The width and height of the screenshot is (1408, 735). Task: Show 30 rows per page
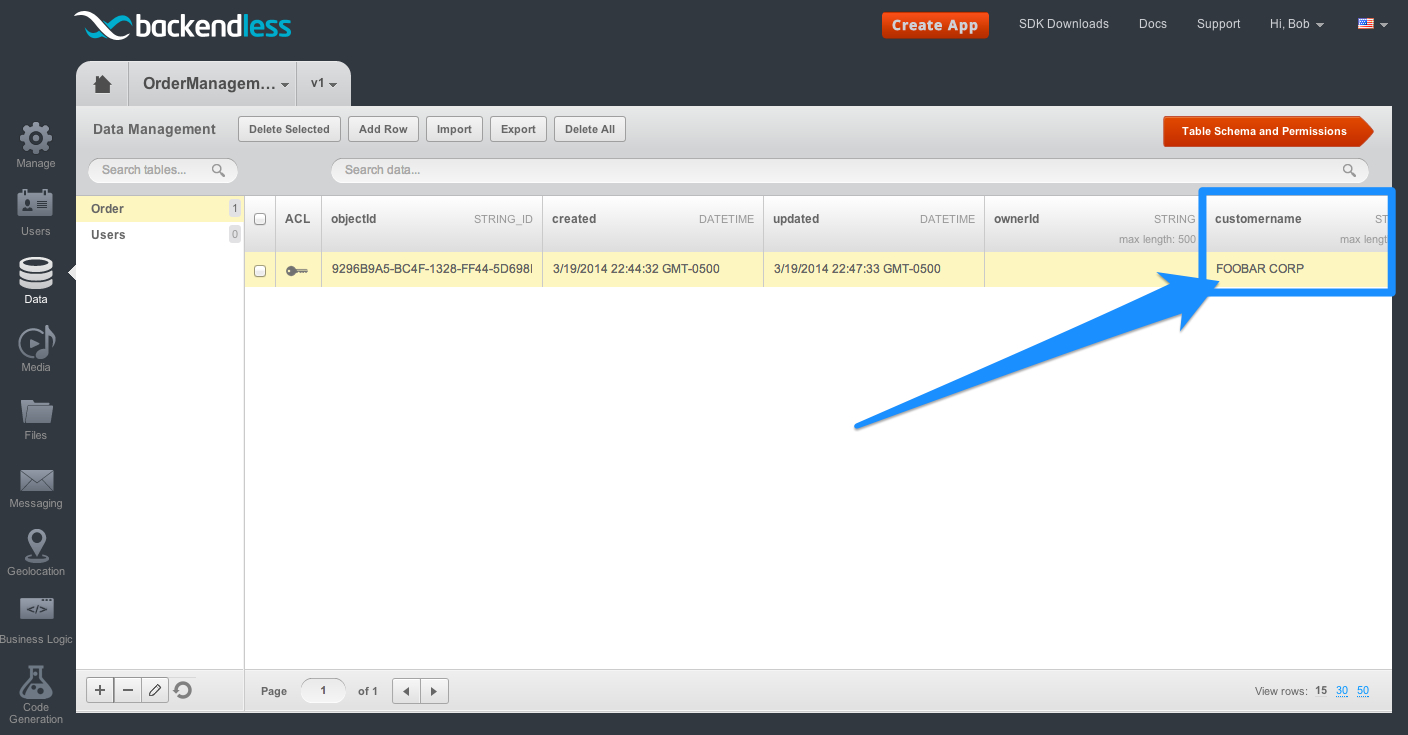click(x=1342, y=691)
